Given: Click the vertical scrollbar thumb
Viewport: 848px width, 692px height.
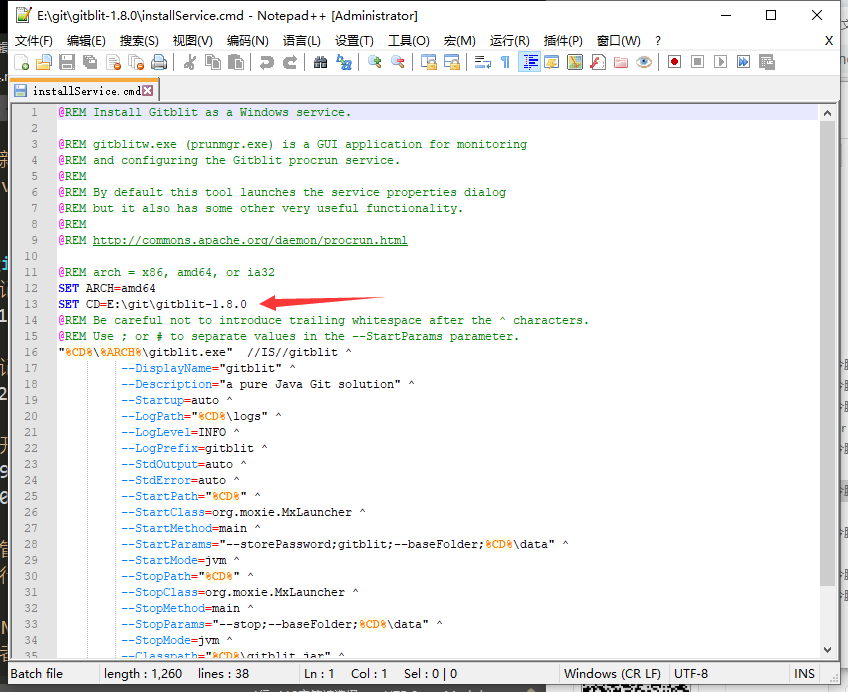Looking at the screenshot, I should coord(827,354).
